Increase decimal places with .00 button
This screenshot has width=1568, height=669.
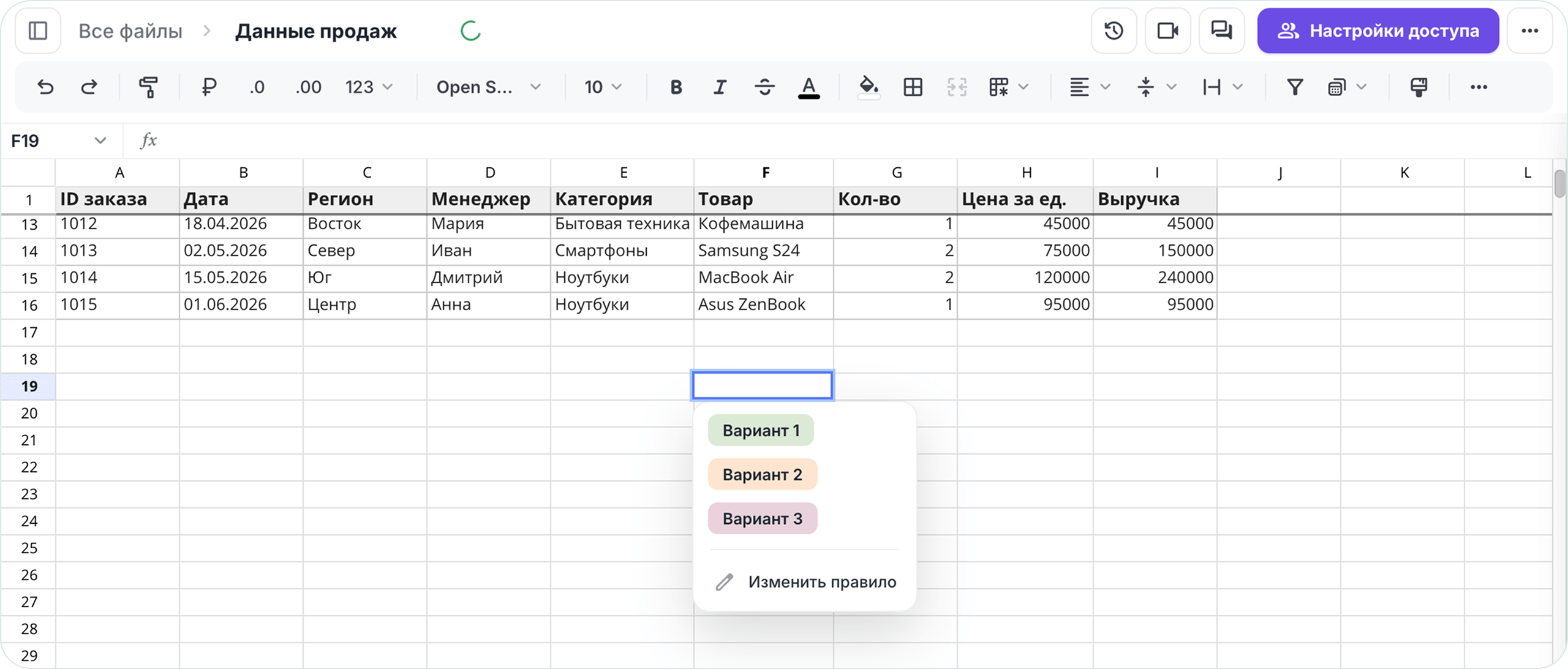[x=308, y=87]
